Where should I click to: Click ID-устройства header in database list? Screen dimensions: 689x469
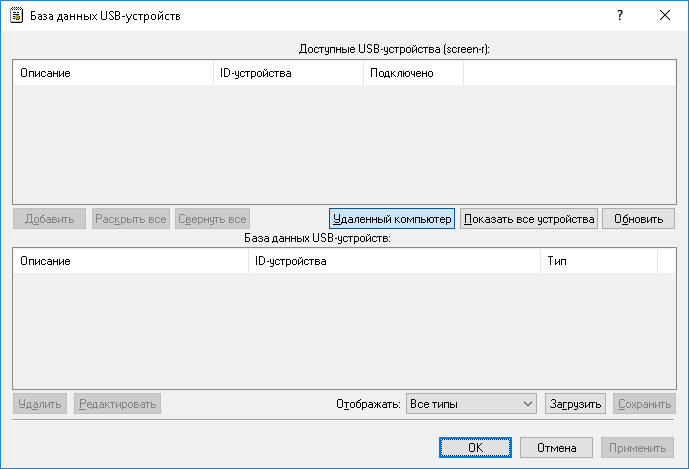point(393,261)
